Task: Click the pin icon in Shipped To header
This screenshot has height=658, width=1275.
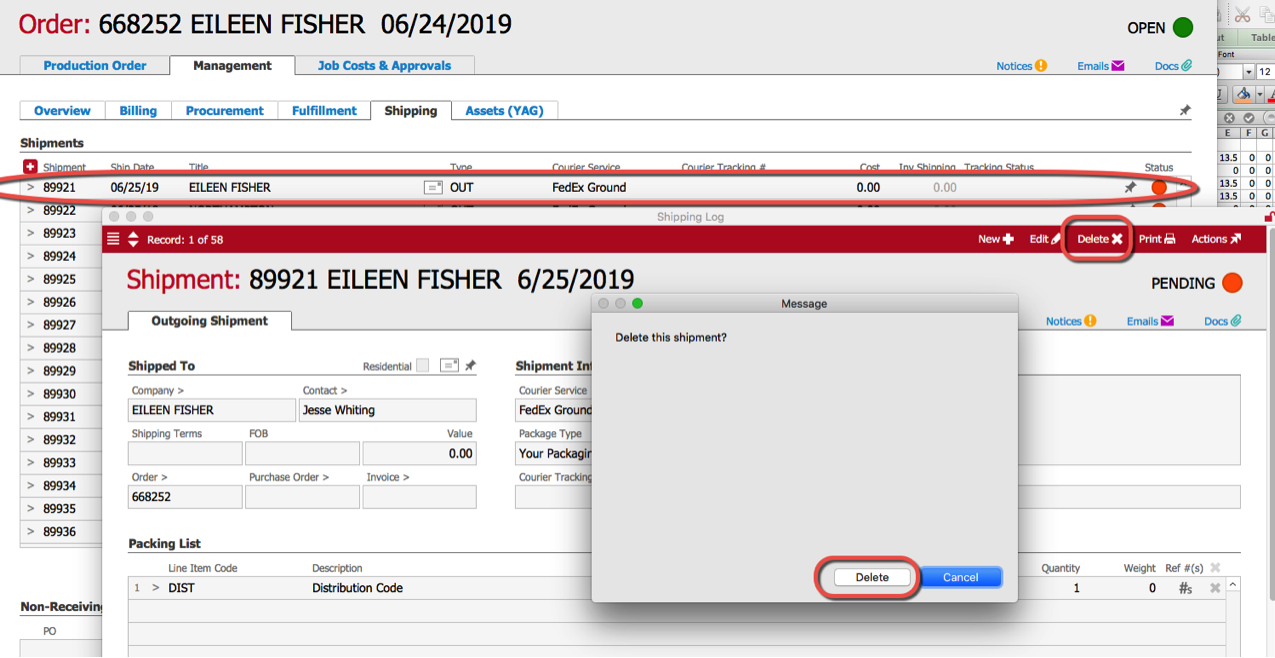Action: point(470,366)
